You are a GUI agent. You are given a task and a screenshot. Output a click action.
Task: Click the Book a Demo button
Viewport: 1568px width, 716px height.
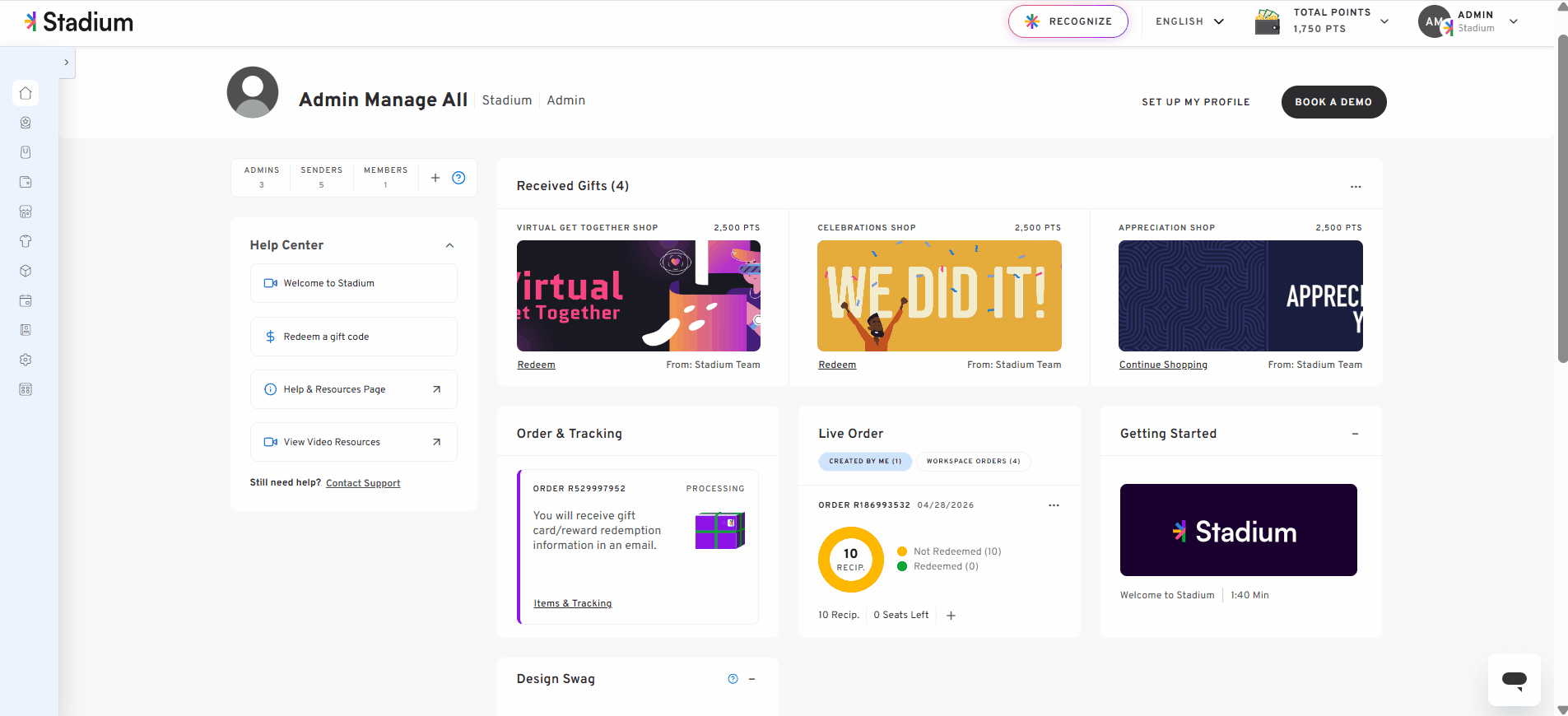click(x=1333, y=102)
